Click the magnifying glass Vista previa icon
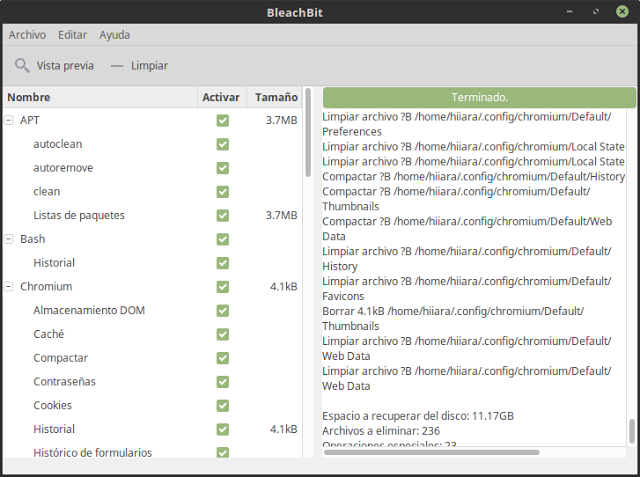The image size is (640, 477). pyautogui.click(x=22, y=66)
